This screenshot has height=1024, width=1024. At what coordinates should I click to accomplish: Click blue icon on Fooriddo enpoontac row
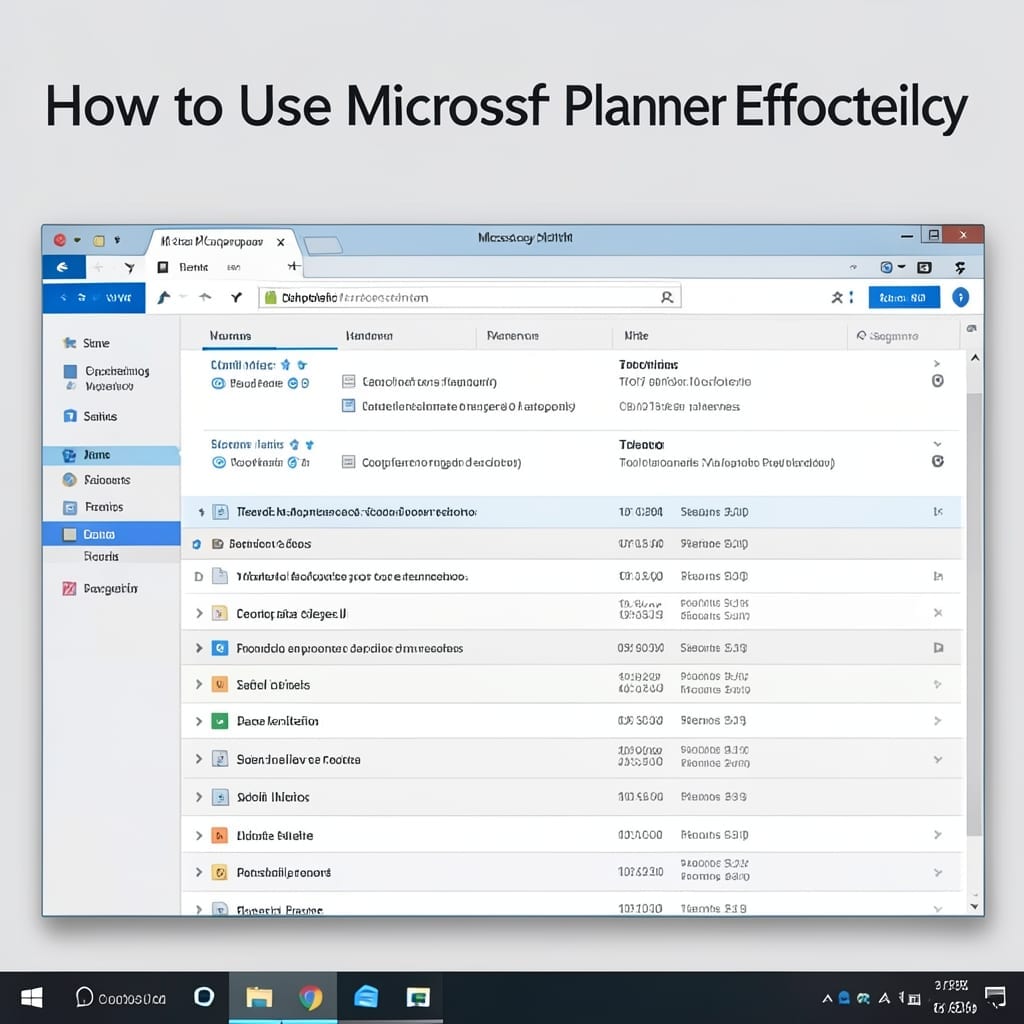point(220,648)
